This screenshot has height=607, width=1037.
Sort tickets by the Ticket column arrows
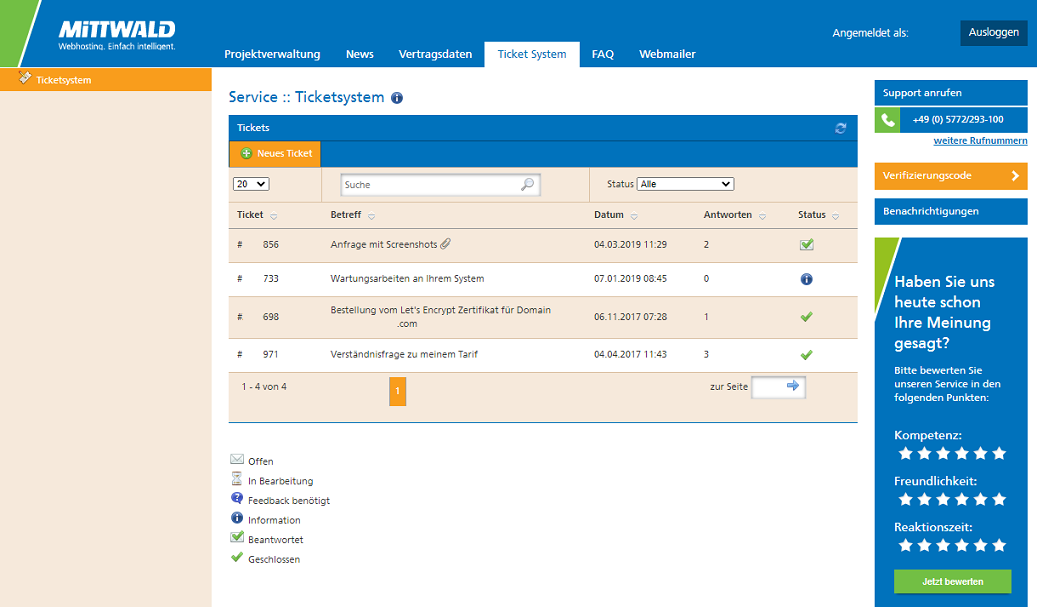click(274, 216)
